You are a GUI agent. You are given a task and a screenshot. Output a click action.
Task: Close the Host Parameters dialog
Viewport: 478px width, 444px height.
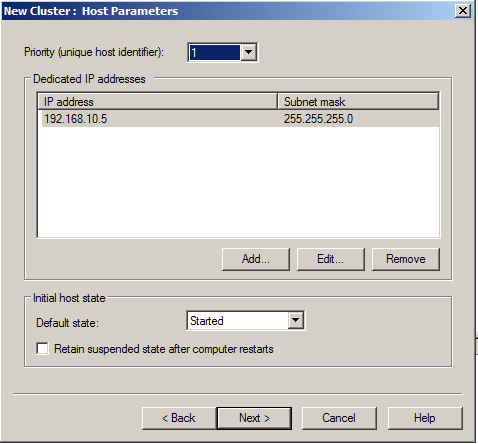[463, 11]
